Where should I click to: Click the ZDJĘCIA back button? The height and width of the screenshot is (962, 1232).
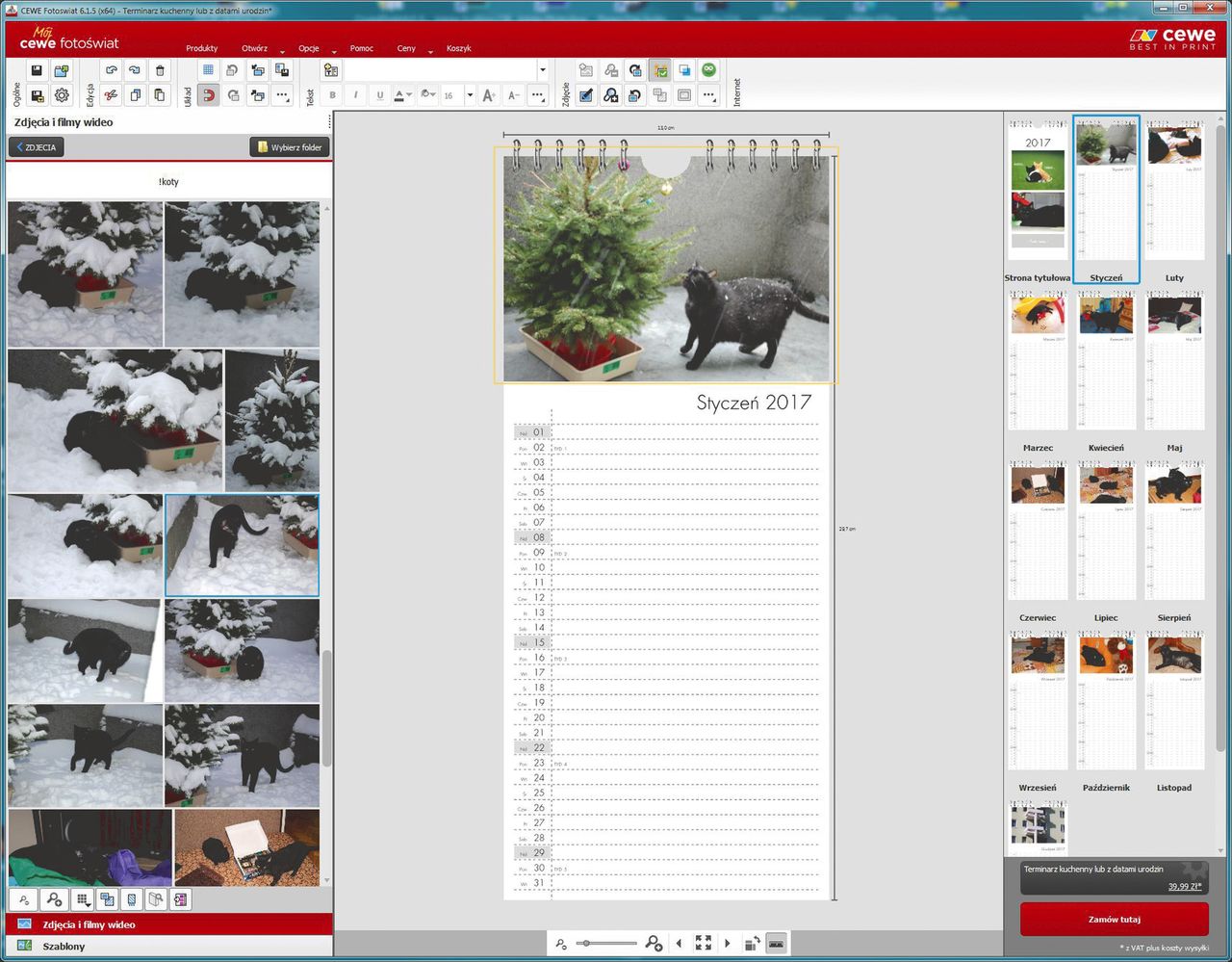pyautogui.click(x=37, y=147)
